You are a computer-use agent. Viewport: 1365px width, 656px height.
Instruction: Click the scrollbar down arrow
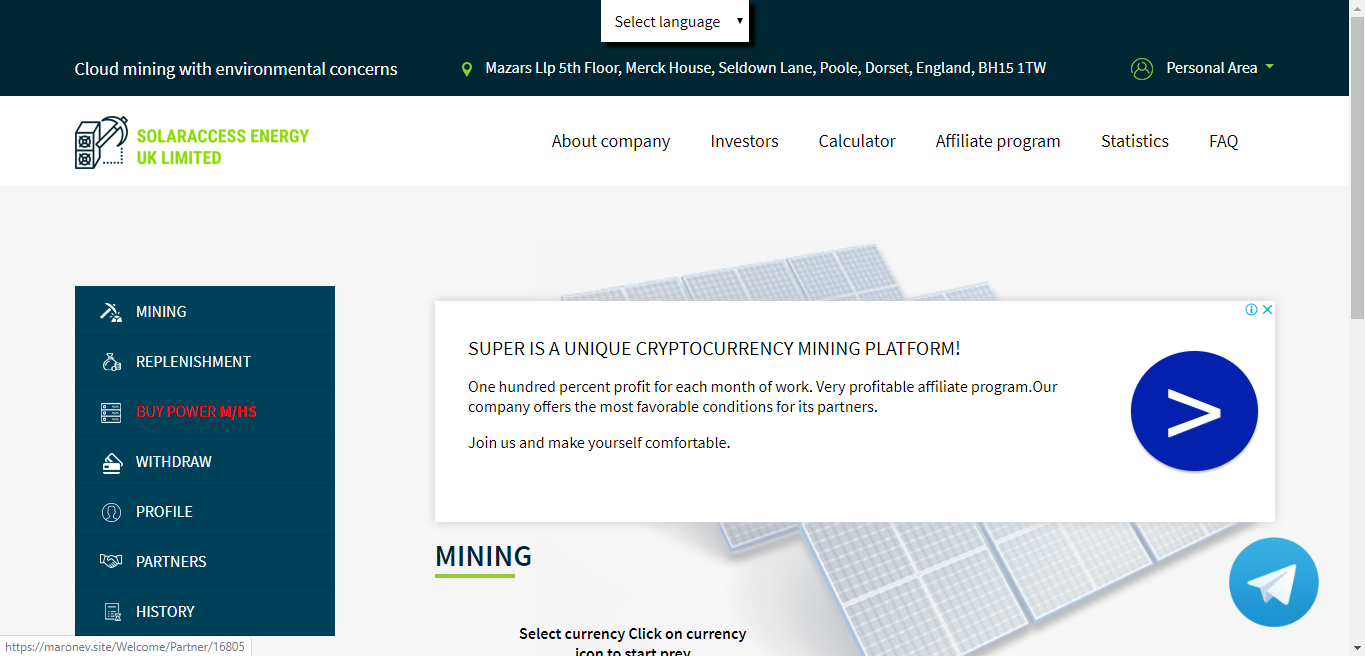(1358, 649)
